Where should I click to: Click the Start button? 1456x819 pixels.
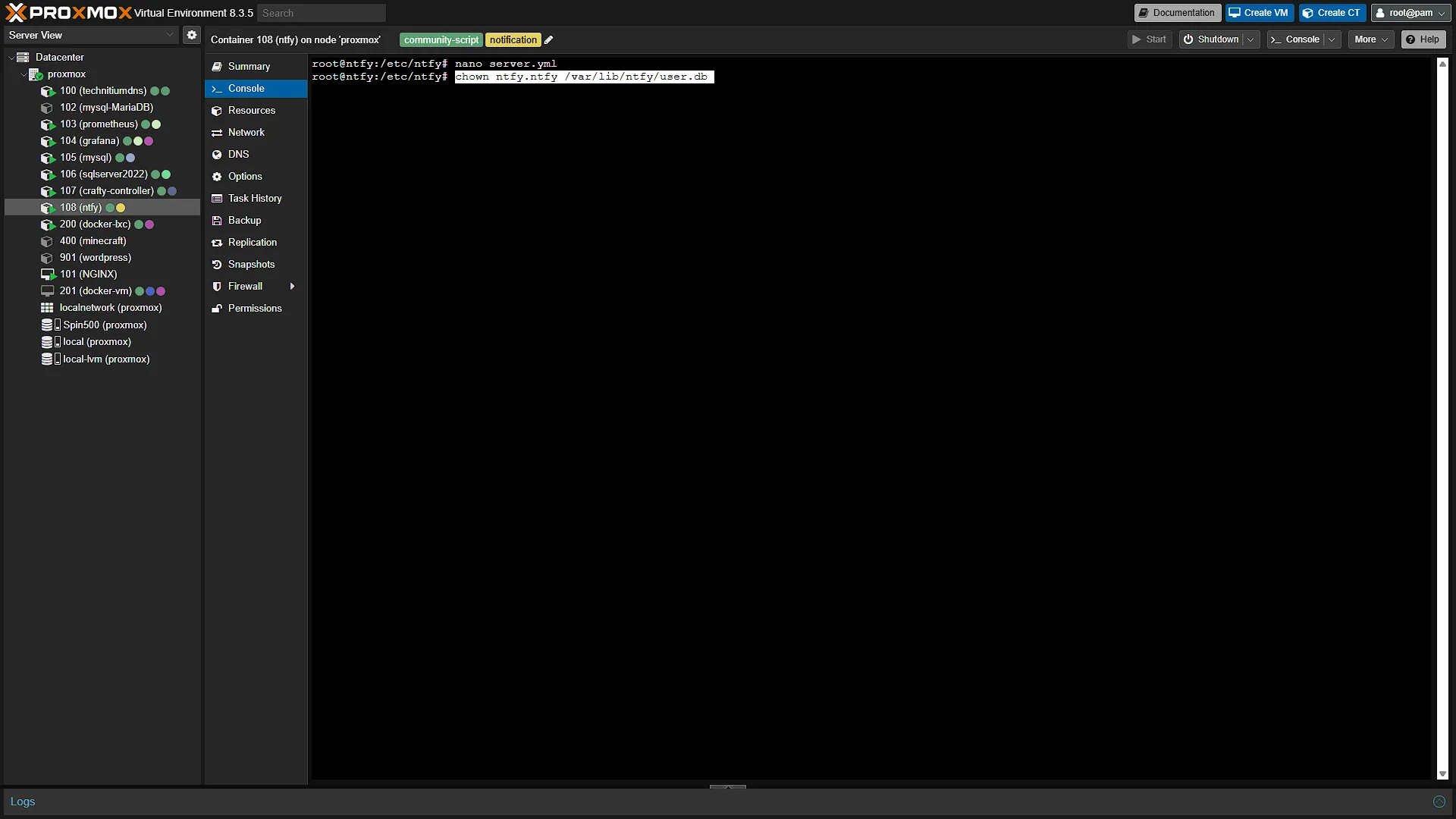(1150, 39)
